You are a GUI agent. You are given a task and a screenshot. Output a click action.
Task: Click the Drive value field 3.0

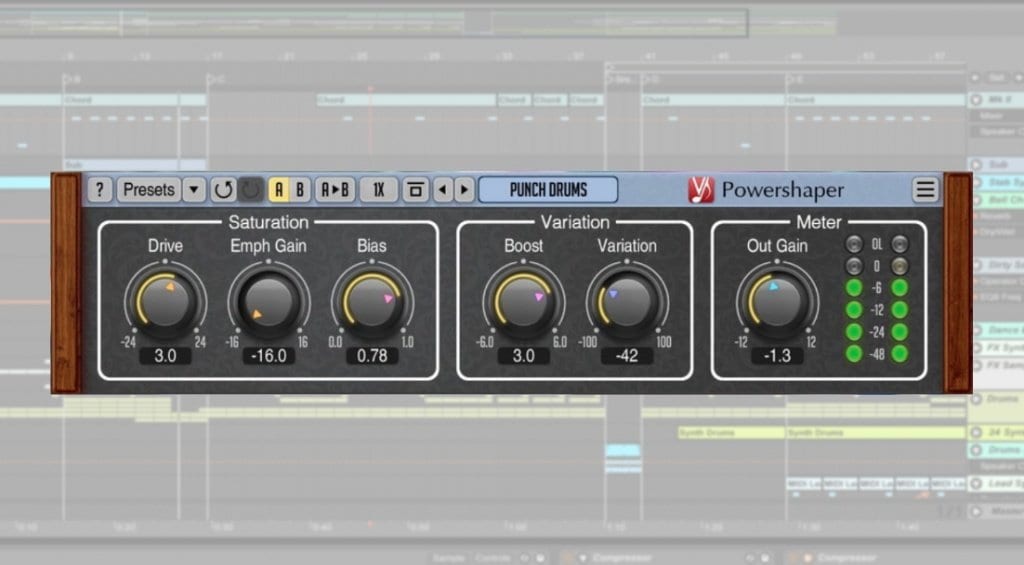(x=165, y=356)
